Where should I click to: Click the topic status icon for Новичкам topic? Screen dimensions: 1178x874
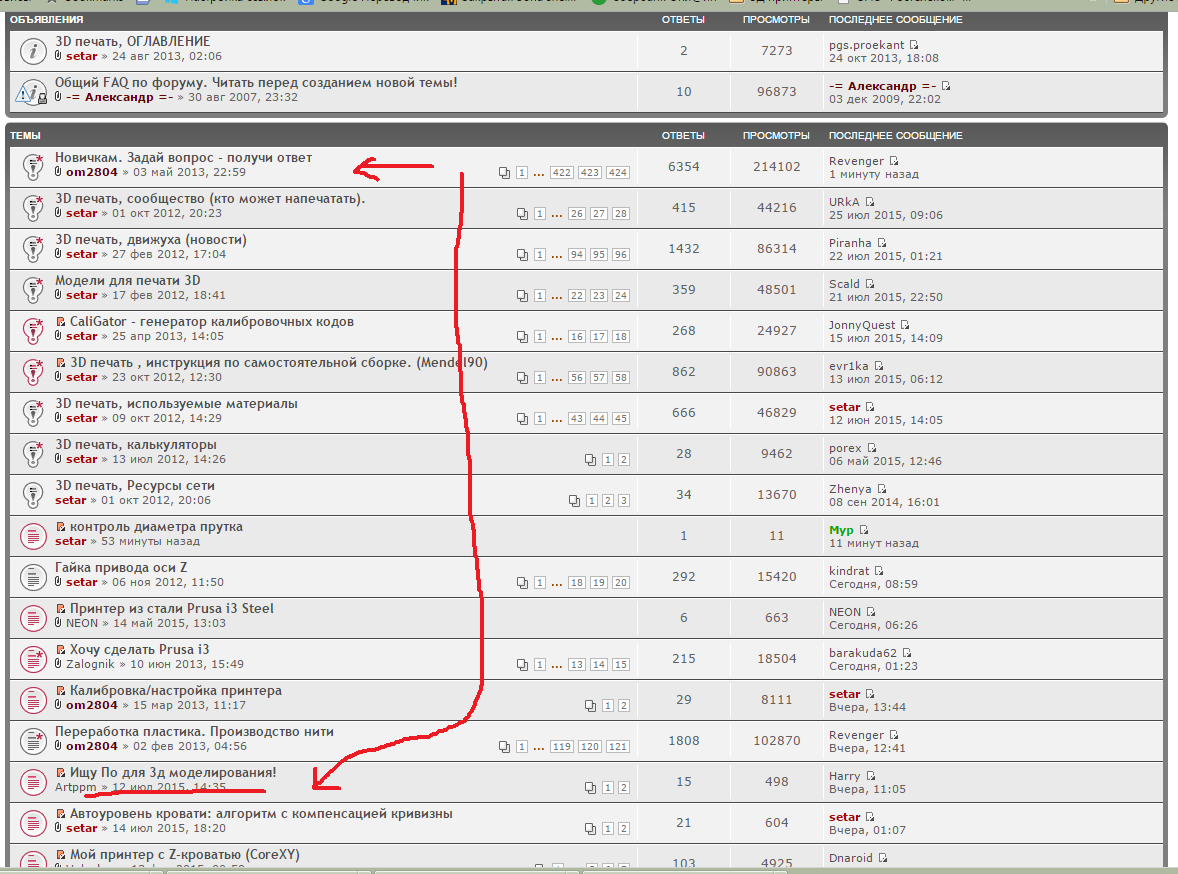click(32, 167)
